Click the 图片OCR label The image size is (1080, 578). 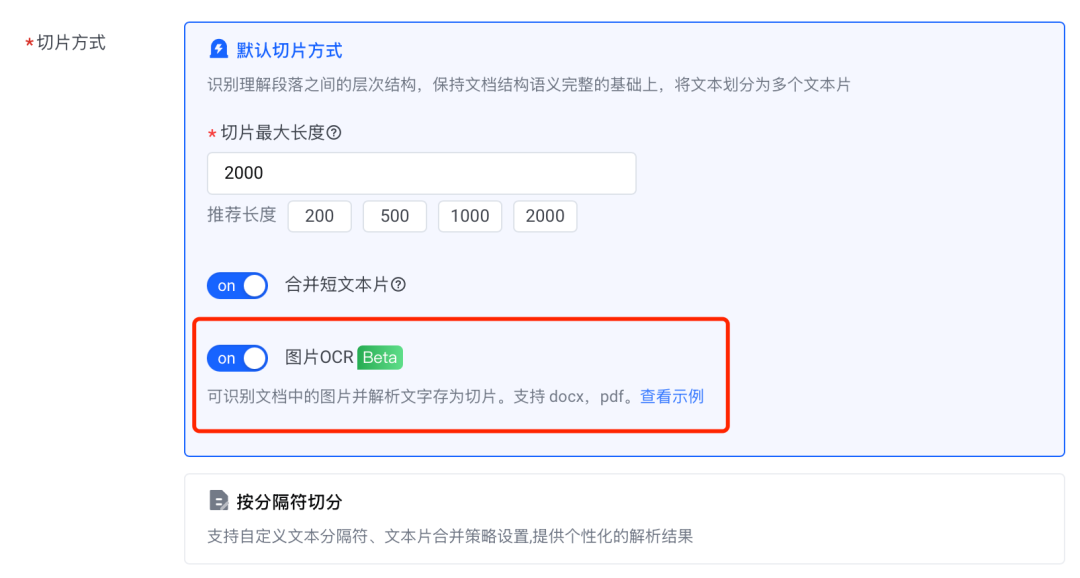[x=319, y=358]
